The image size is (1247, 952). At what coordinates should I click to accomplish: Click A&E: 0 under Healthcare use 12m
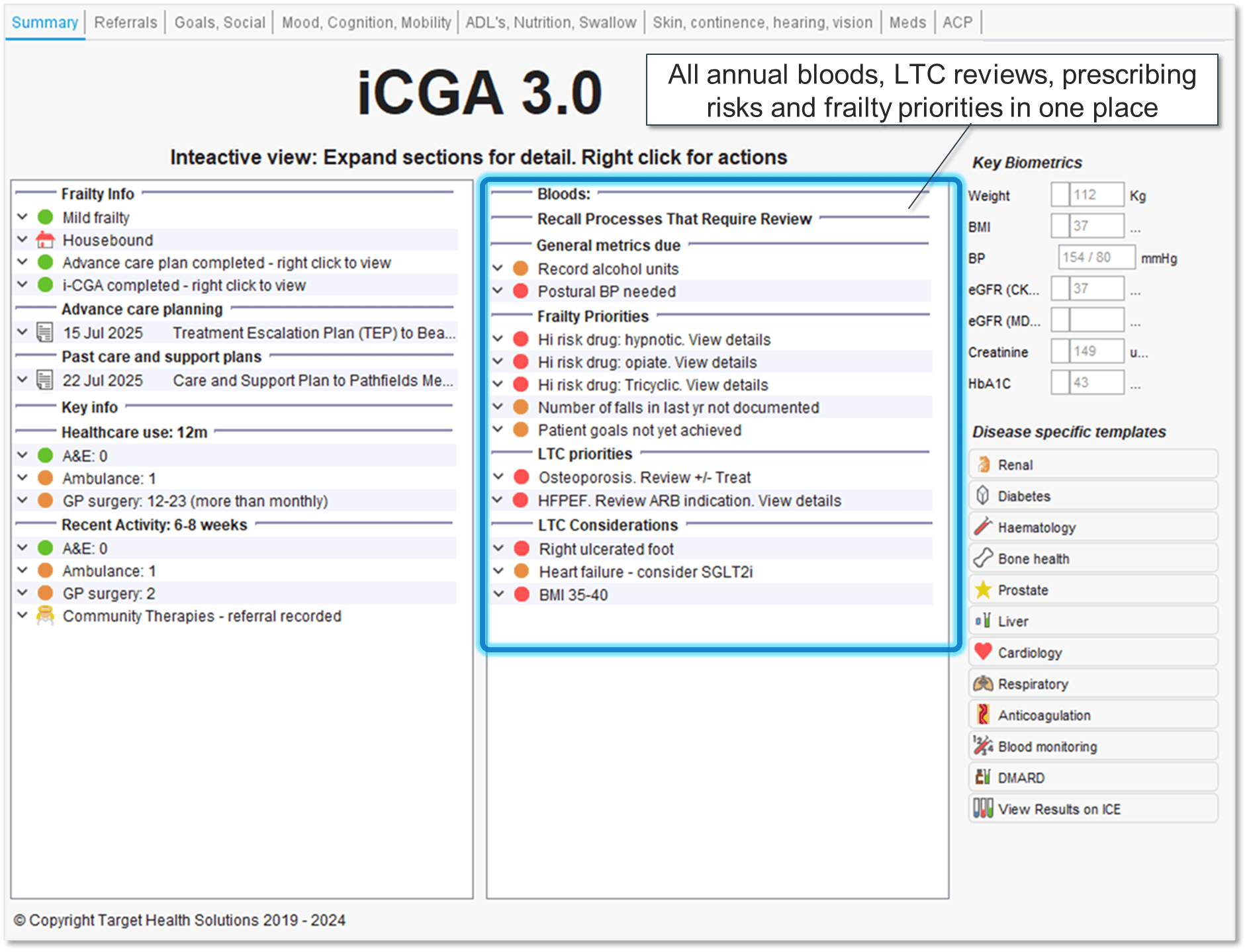tap(85, 455)
